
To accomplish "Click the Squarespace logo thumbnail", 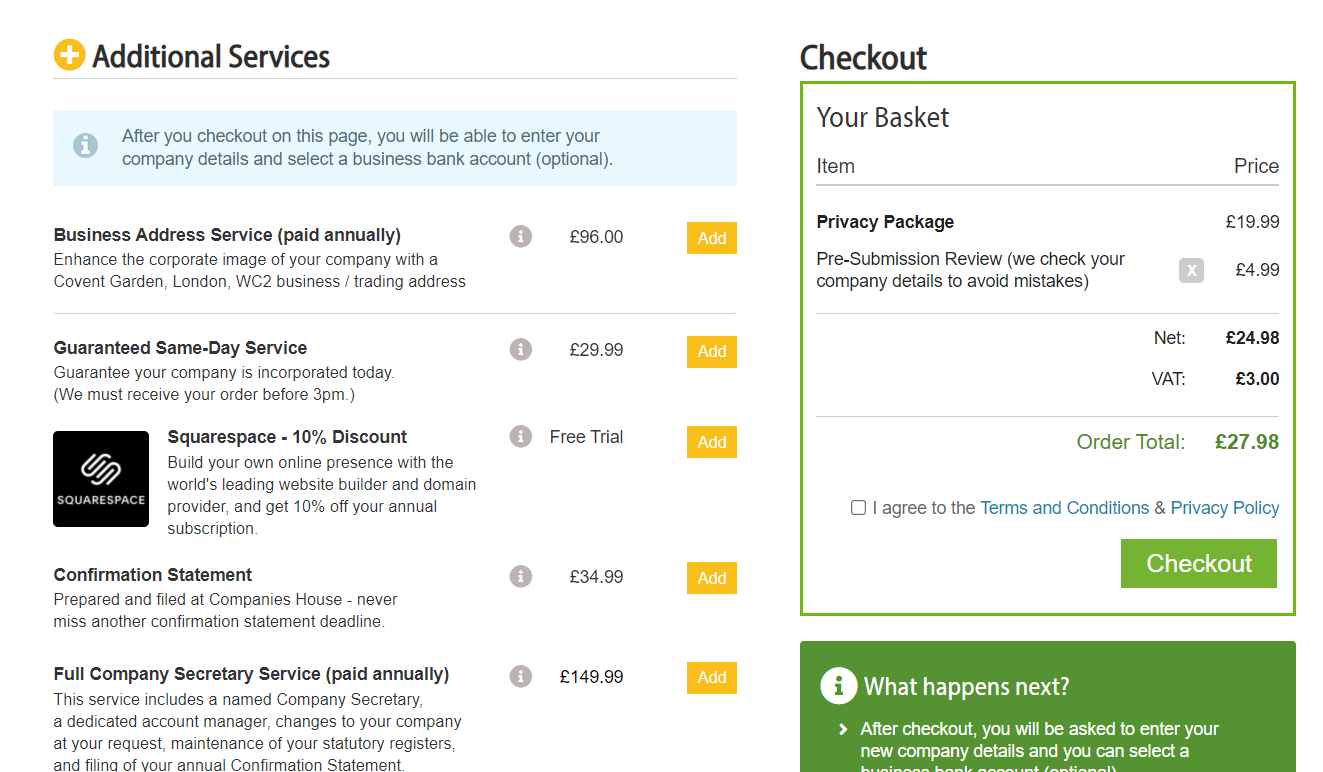I will (101, 479).
